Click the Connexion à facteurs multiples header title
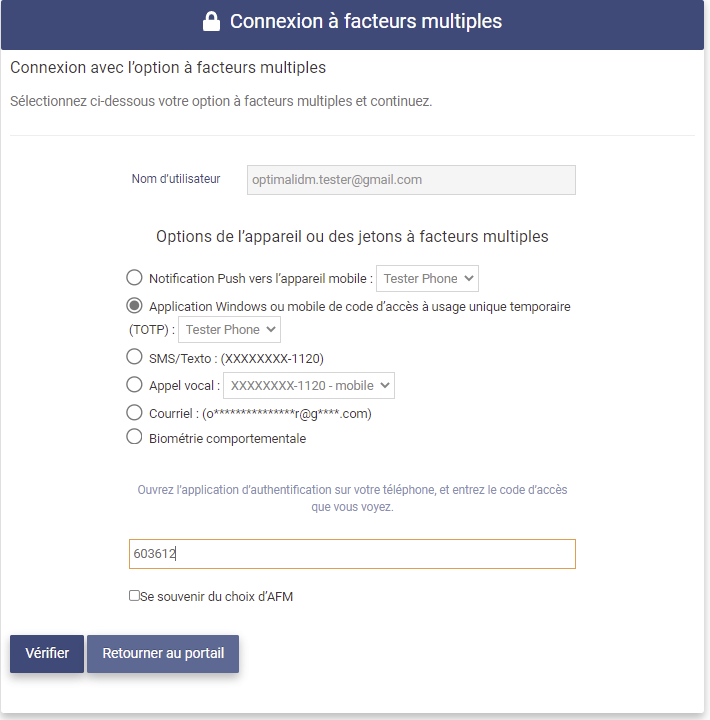 point(366,22)
